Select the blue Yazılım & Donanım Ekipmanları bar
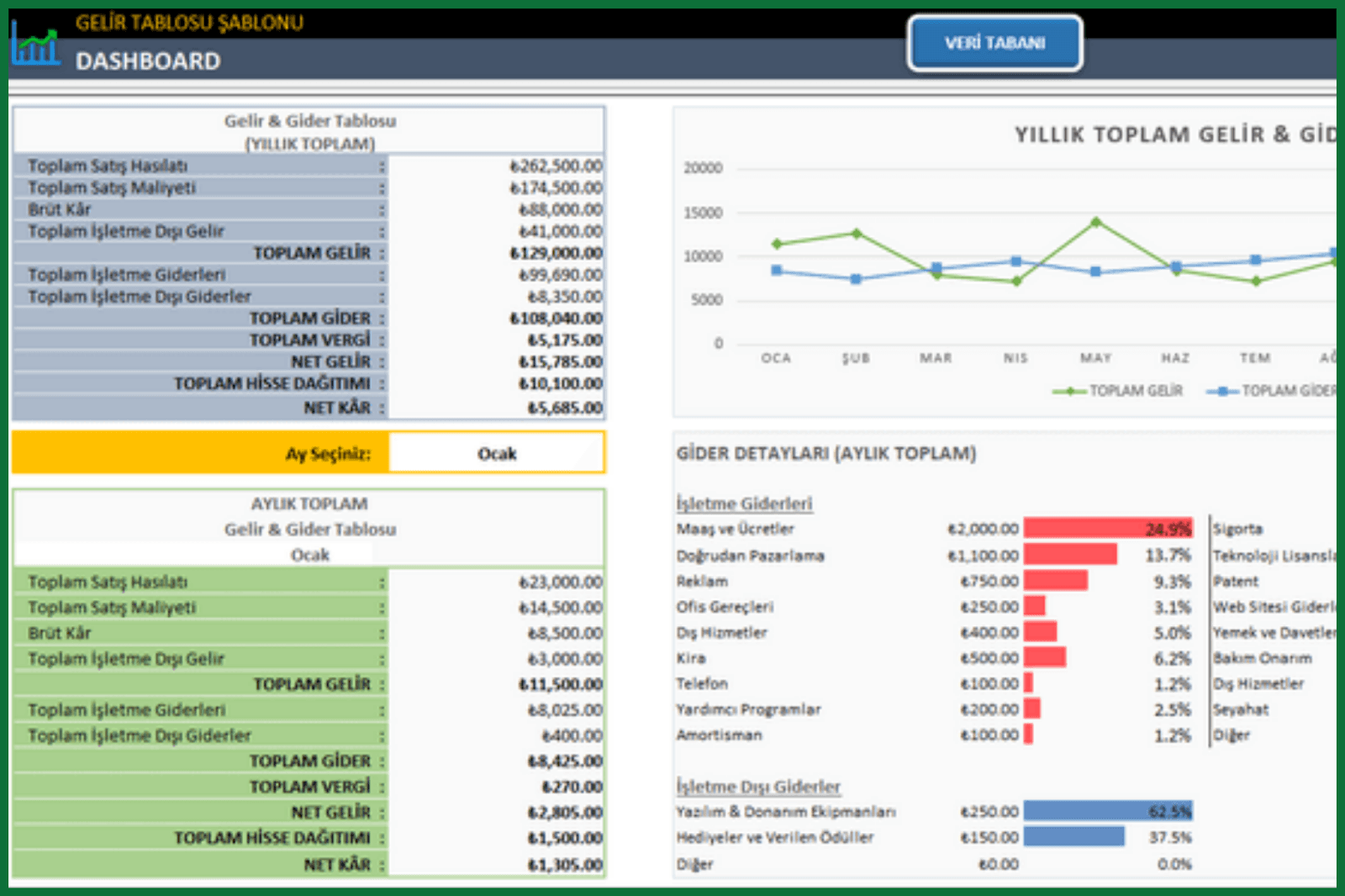 [x=1107, y=812]
